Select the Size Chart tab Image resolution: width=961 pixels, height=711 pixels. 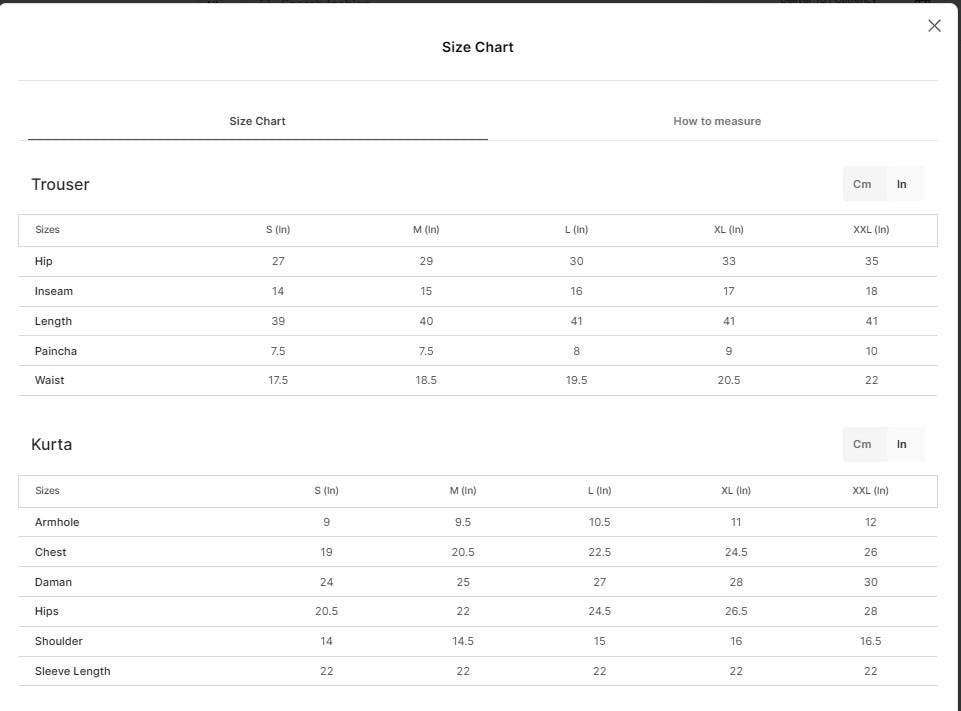point(257,121)
